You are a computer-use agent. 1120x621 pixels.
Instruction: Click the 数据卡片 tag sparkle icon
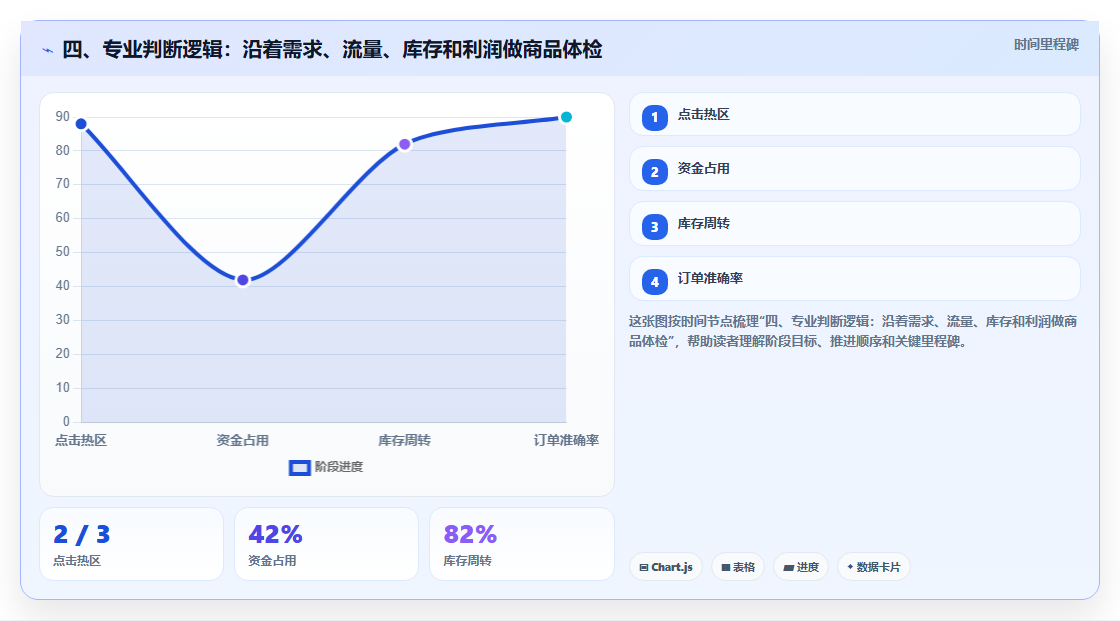click(850, 567)
